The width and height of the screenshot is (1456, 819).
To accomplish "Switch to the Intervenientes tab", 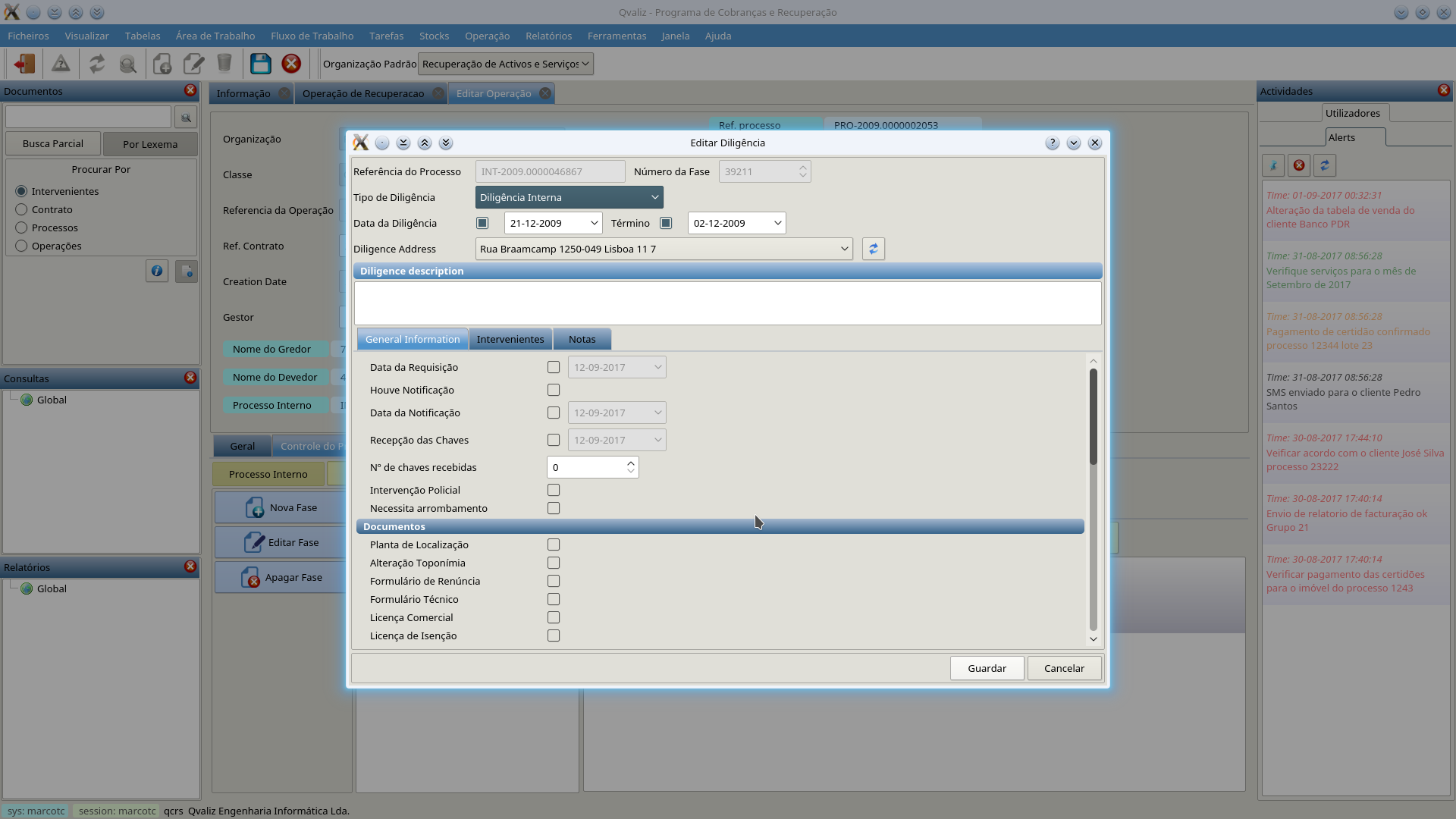I will [x=510, y=339].
